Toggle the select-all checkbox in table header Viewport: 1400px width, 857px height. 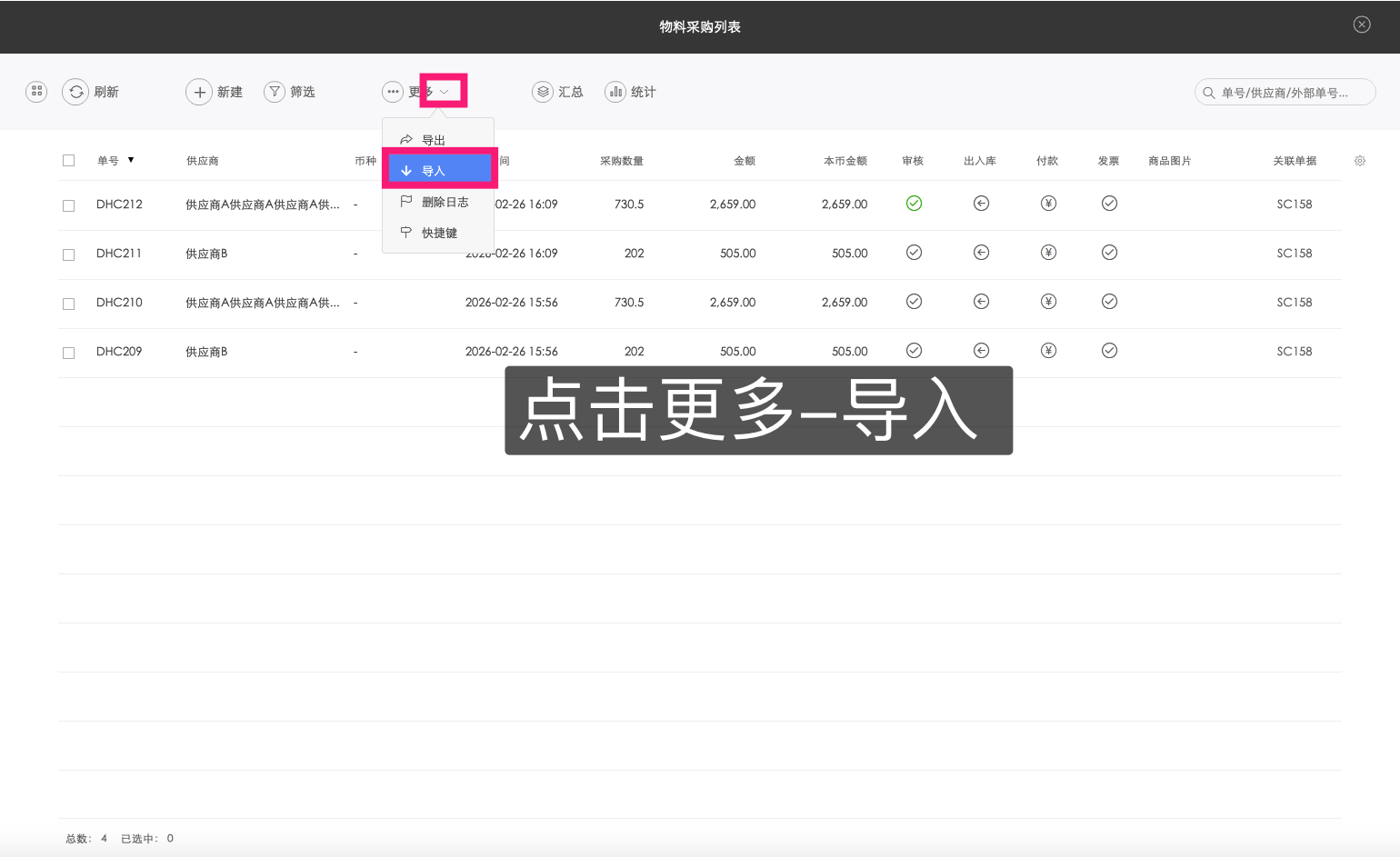(x=68, y=160)
